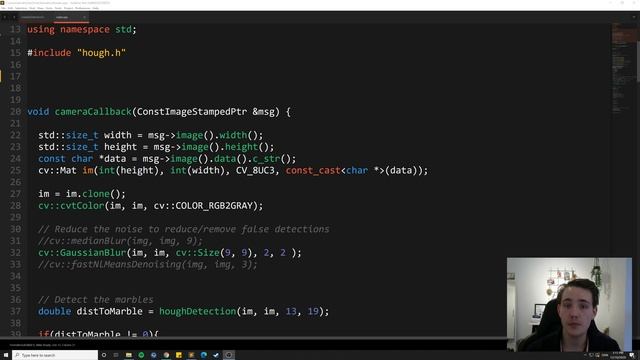Open Cortana from the taskbar

104,355
